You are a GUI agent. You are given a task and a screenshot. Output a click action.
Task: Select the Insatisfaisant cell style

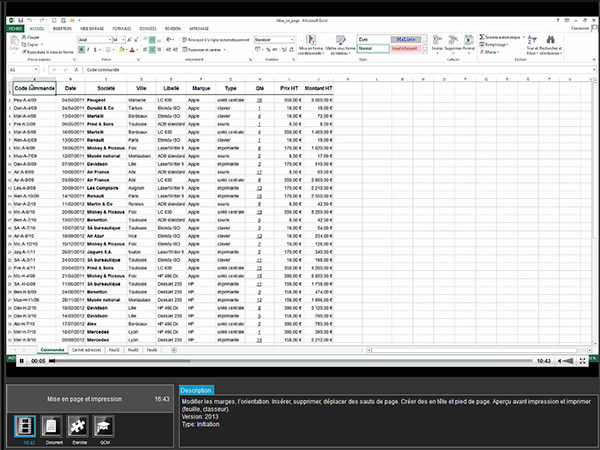pos(406,49)
